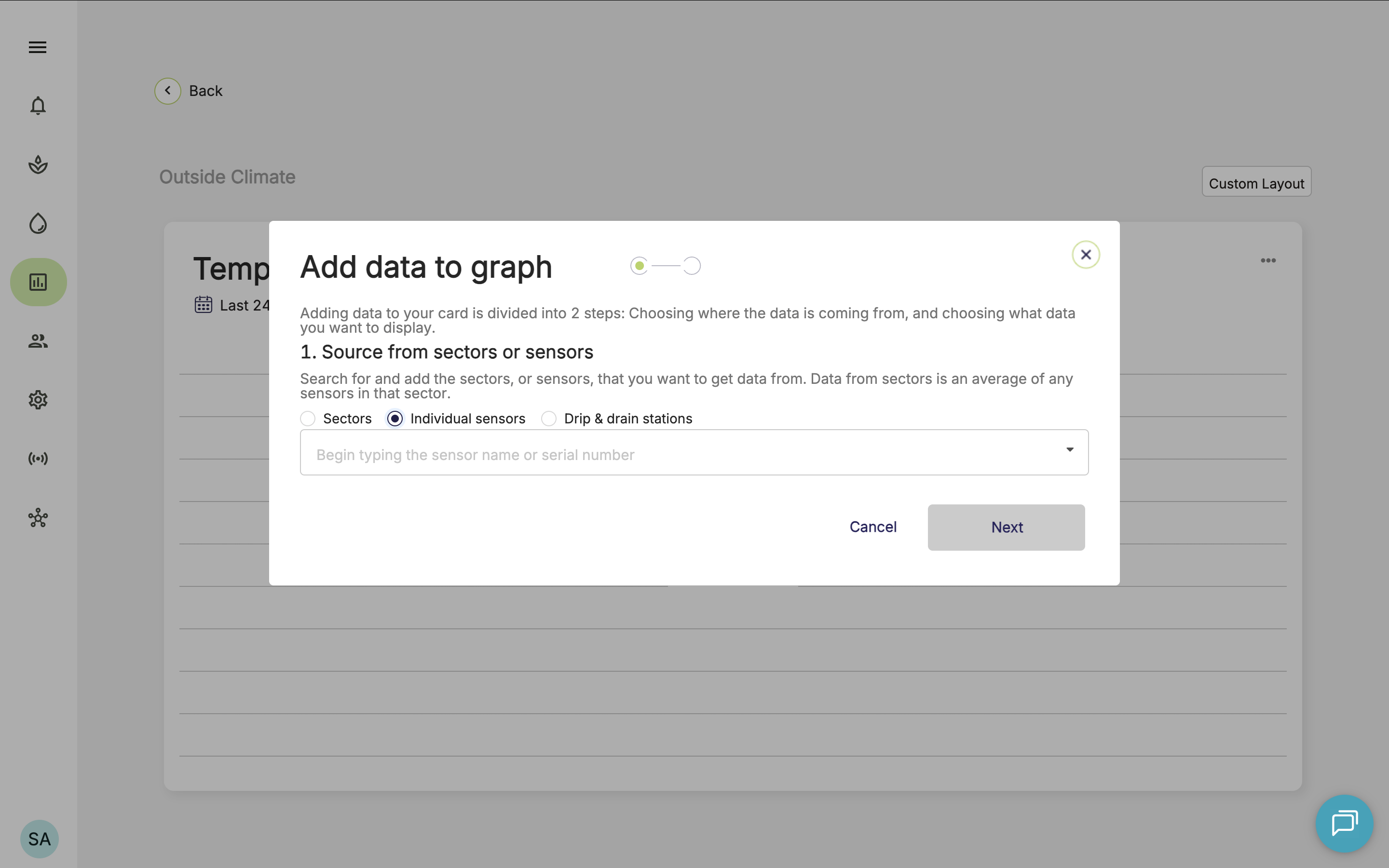The image size is (1389, 868).
Task: Select Drip & drain stations radio option
Action: click(x=549, y=419)
